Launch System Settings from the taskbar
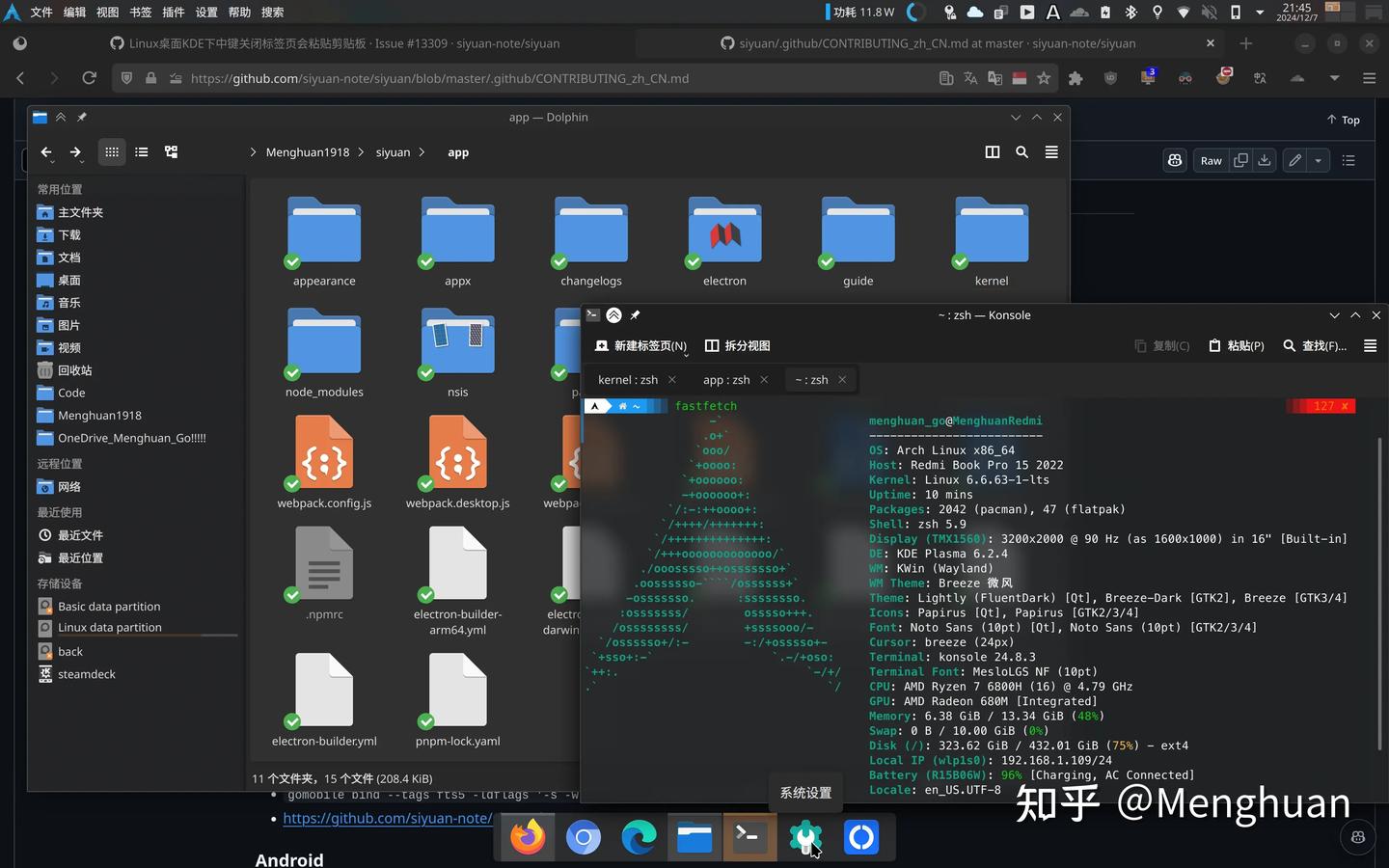The height and width of the screenshot is (868, 1389). (805, 837)
